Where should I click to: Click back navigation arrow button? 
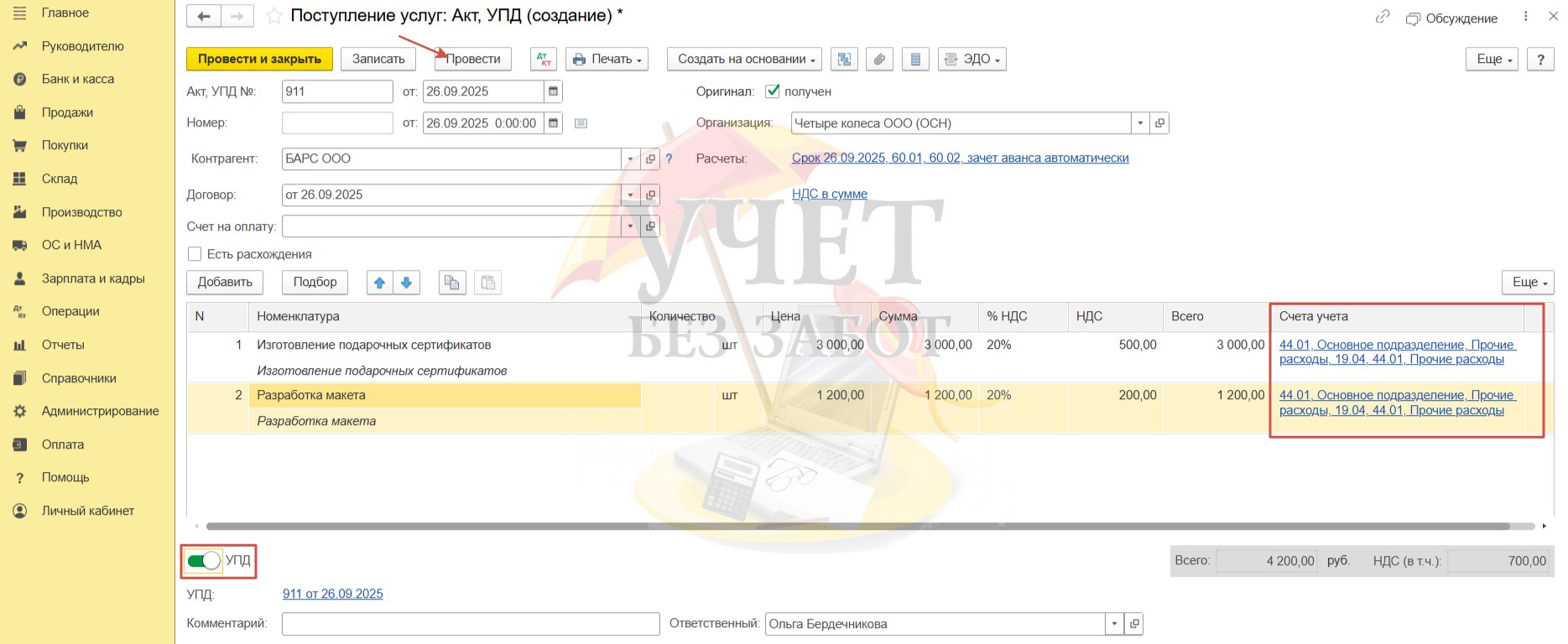pos(204,16)
